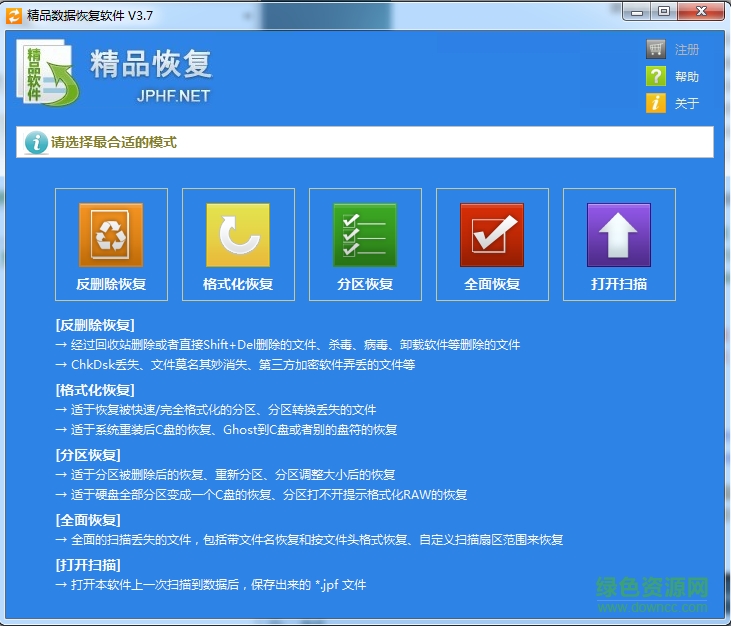The image size is (731, 626).
Task: Click the orange recycle undelete recovery icon
Action: [x=111, y=235]
